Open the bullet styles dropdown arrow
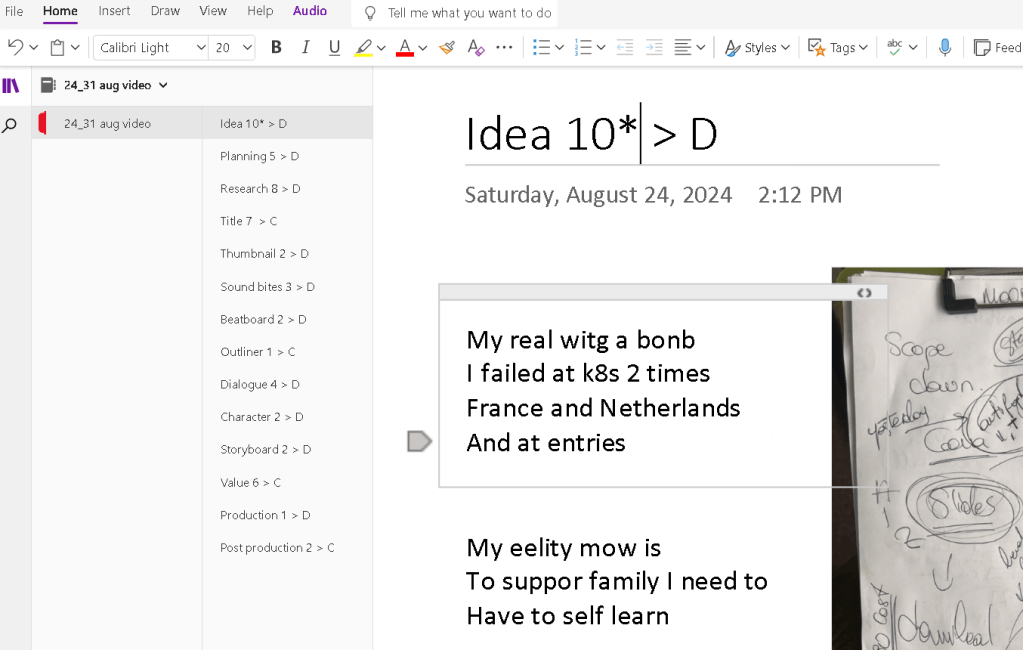The width and height of the screenshot is (1023, 650). point(559,48)
